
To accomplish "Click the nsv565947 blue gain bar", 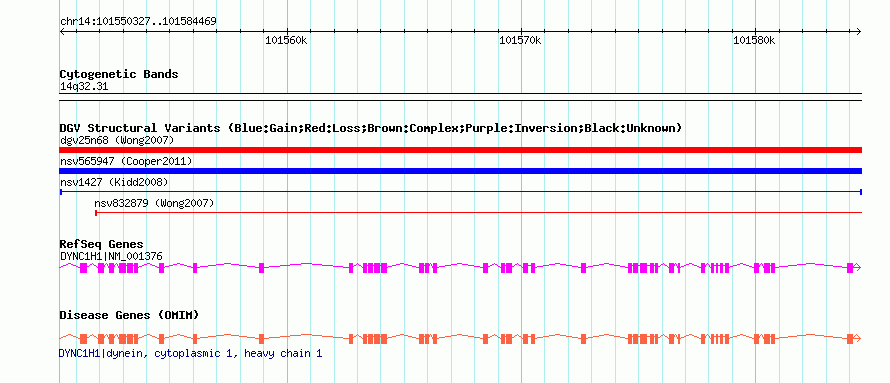I will click(460, 171).
